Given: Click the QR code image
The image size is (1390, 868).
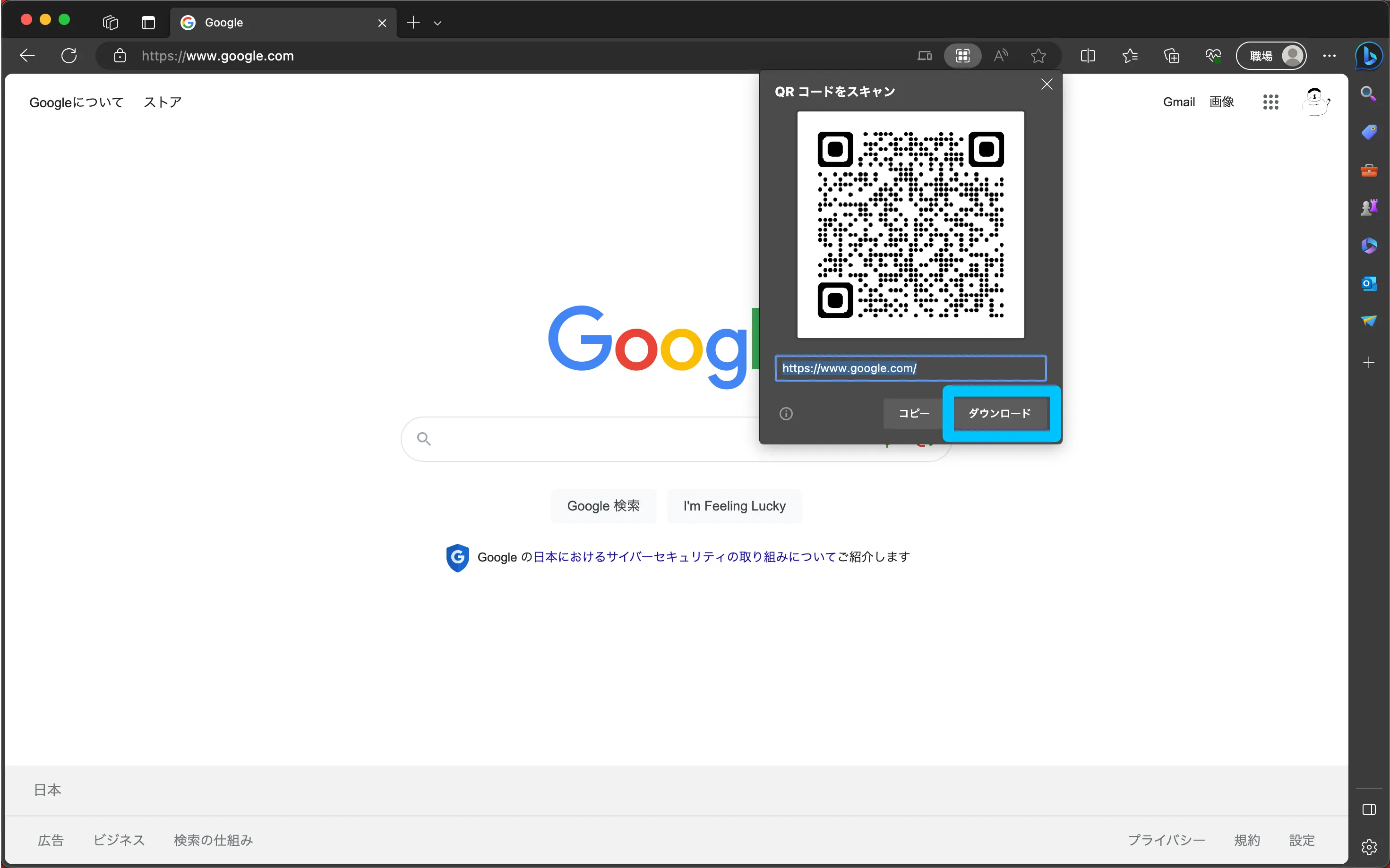Looking at the screenshot, I should [x=910, y=224].
